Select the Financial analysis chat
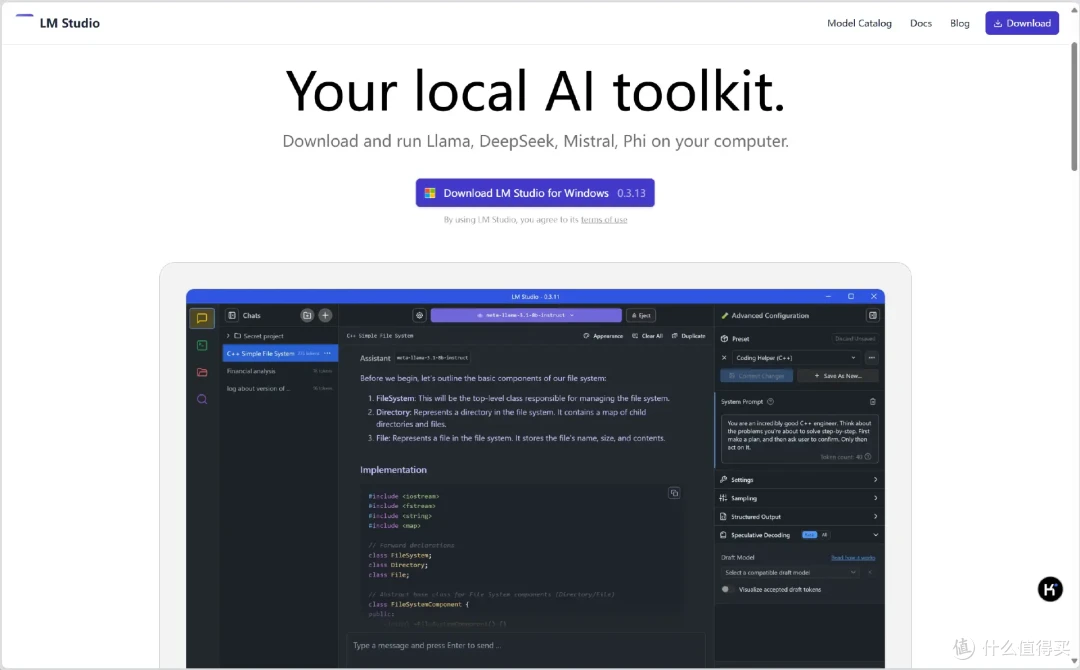Image resolution: width=1080 pixels, height=670 pixels. coord(280,371)
